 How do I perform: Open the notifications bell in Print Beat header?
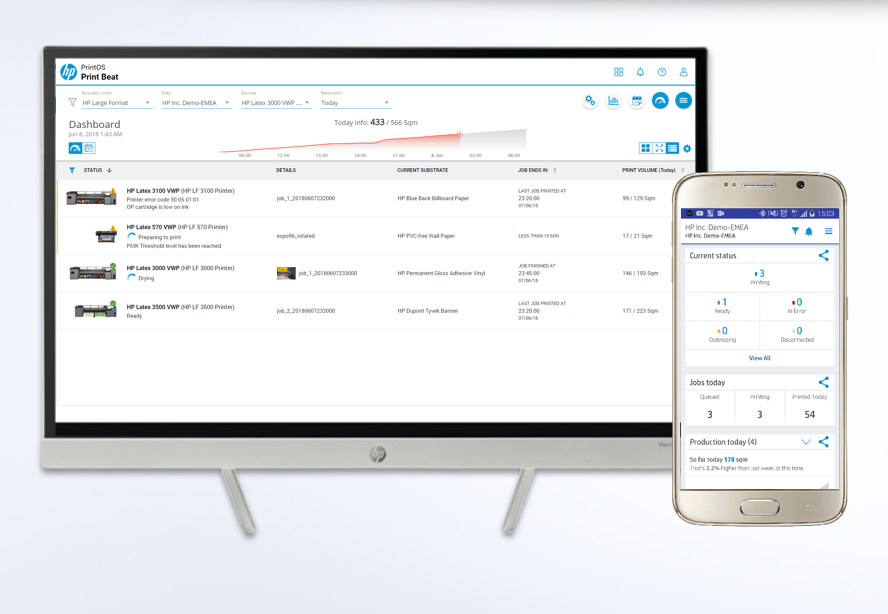click(640, 72)
